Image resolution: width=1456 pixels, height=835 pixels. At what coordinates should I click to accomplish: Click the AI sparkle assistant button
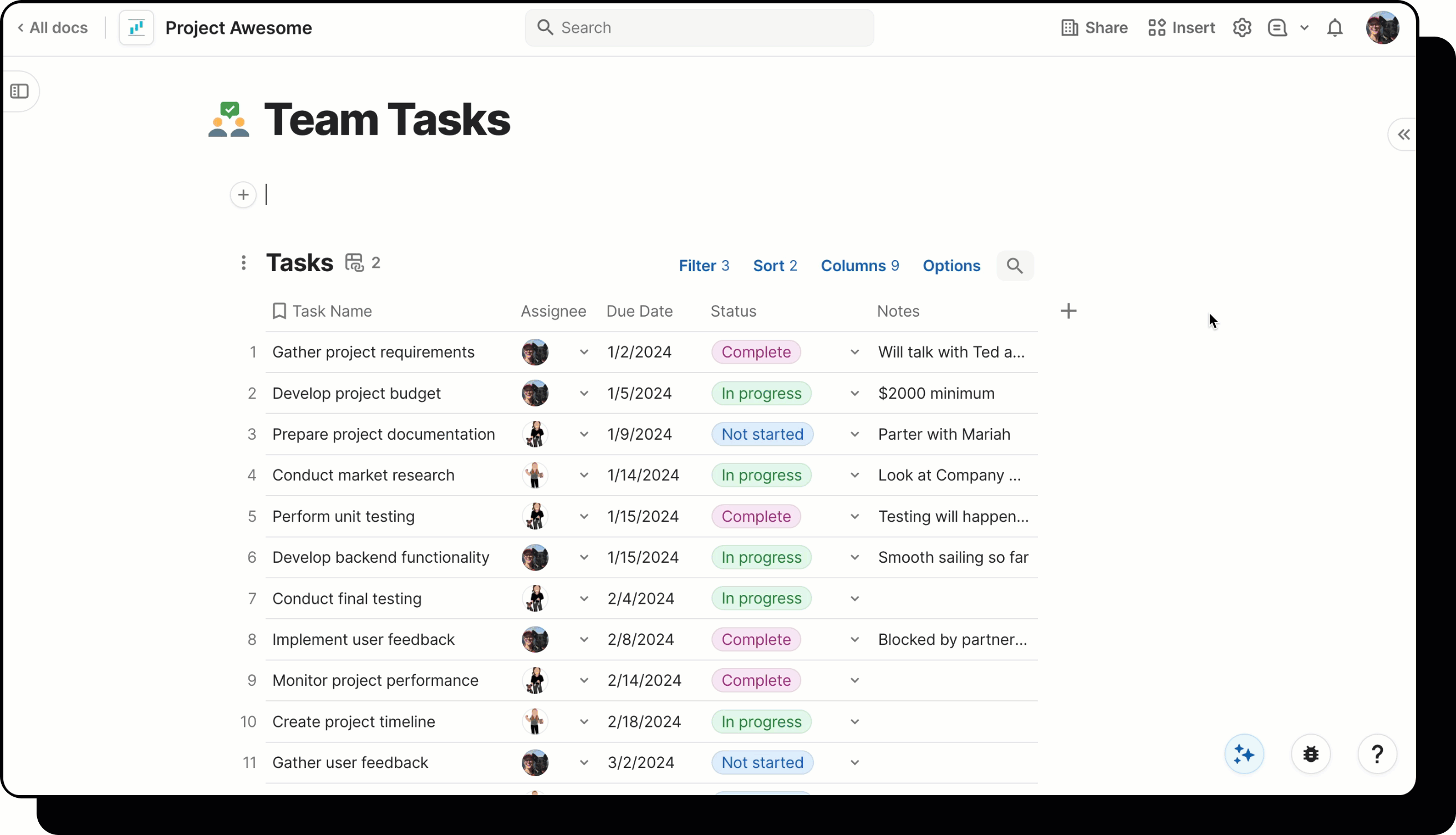pyautogui.click(x=1244, y=754)
